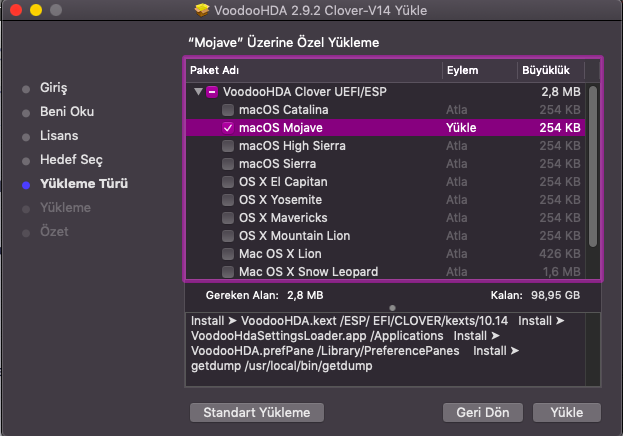The image size is (623, 436).
Task: Click the Eylem column header
Action: coord(477,71)
